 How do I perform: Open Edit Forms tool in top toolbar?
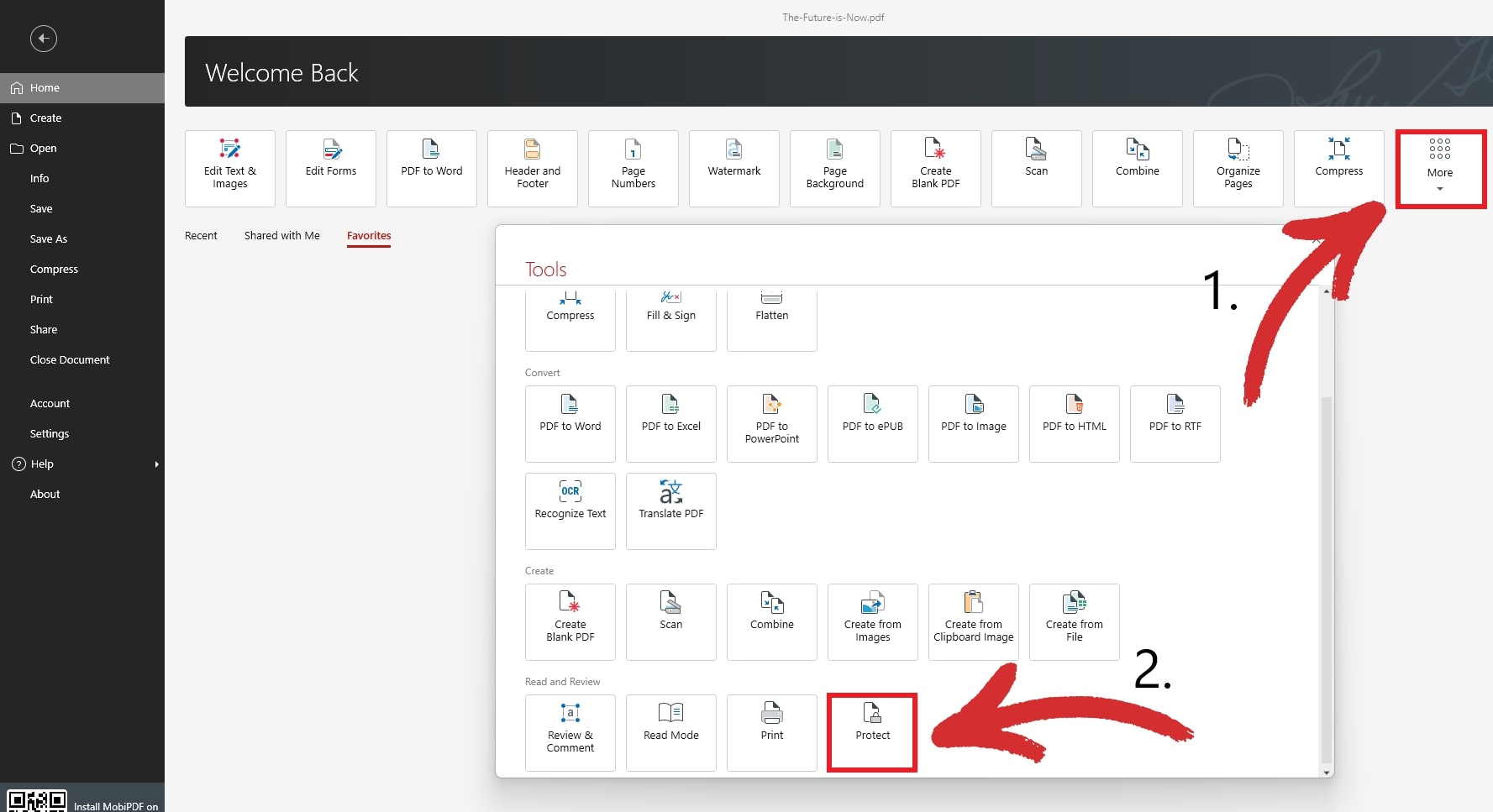(331, 168)
